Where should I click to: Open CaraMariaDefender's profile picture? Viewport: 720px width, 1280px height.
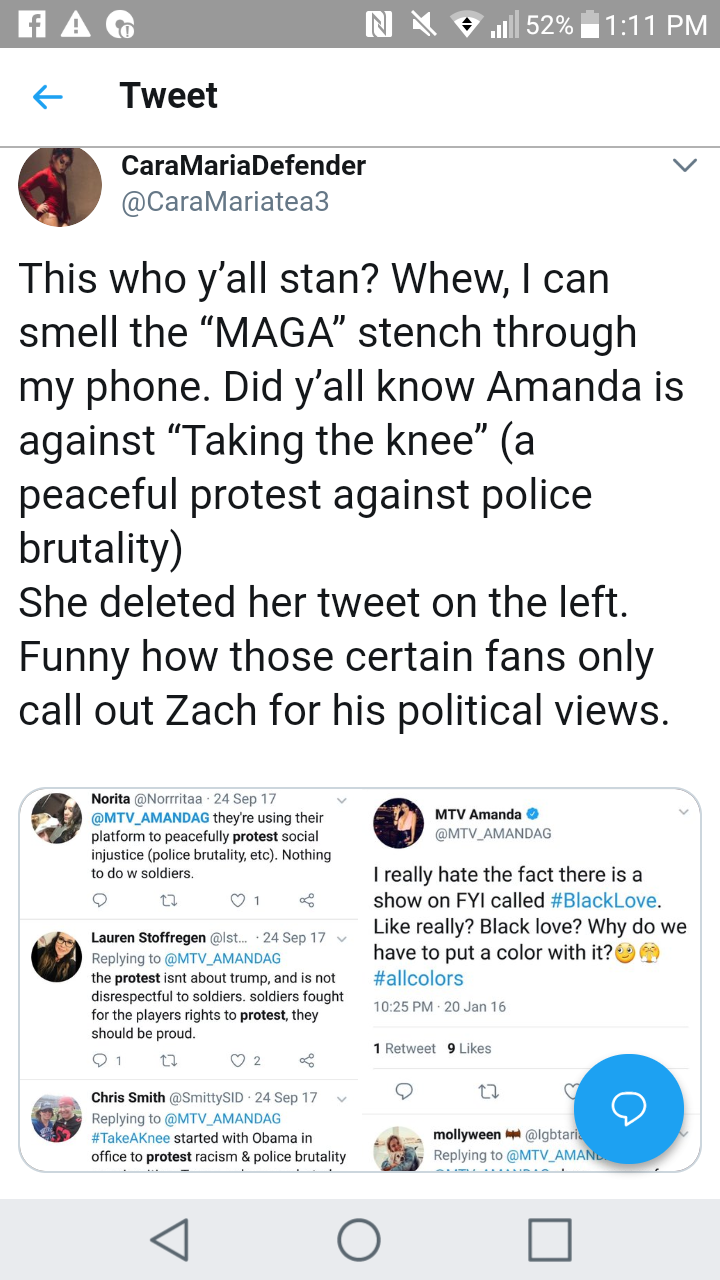pyautogui.click(x=60, y=186)
